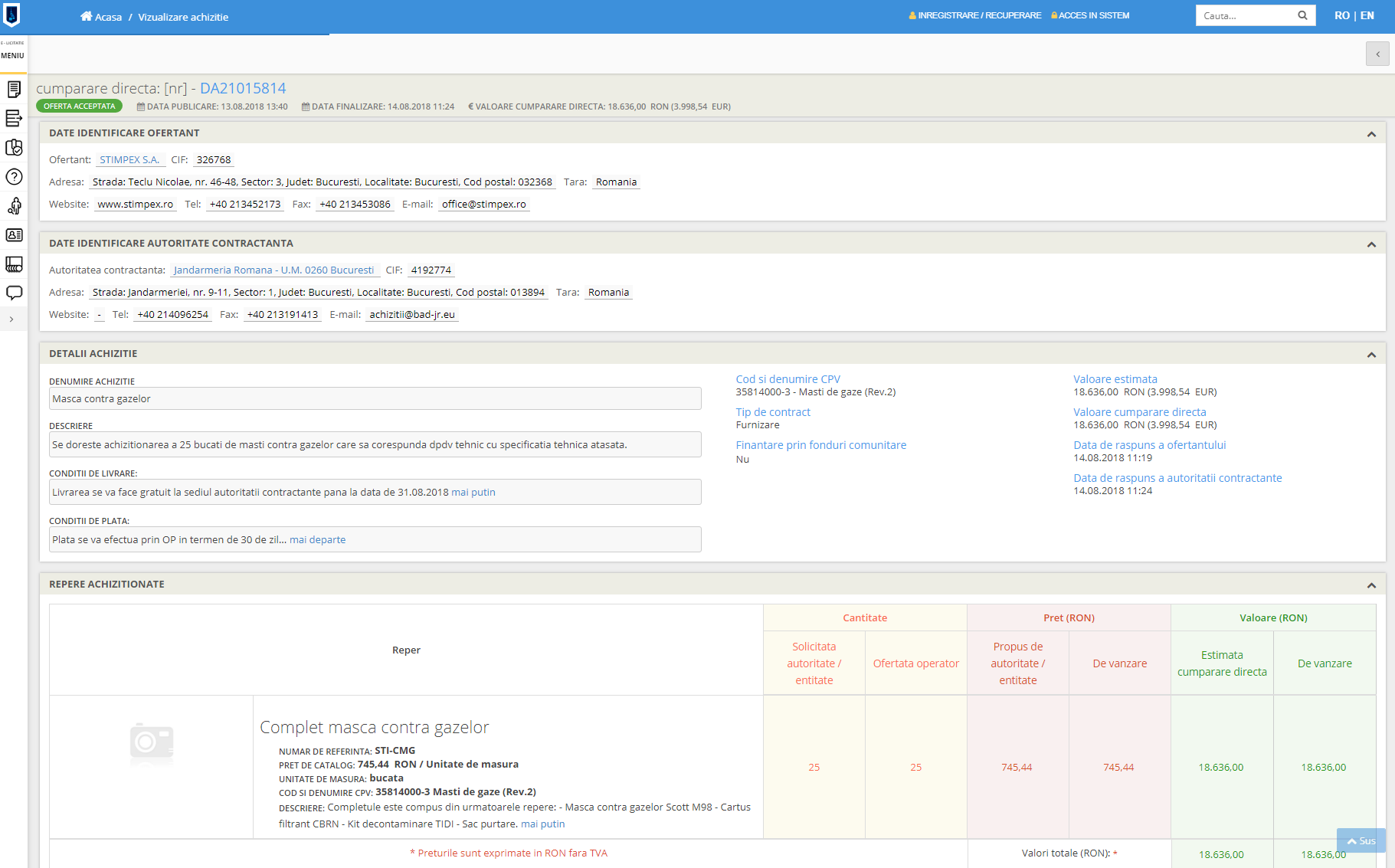Viewport: 1395px width, 868px height.
Task: Click into the Cauta search field
Action: tap(1245, 15)
